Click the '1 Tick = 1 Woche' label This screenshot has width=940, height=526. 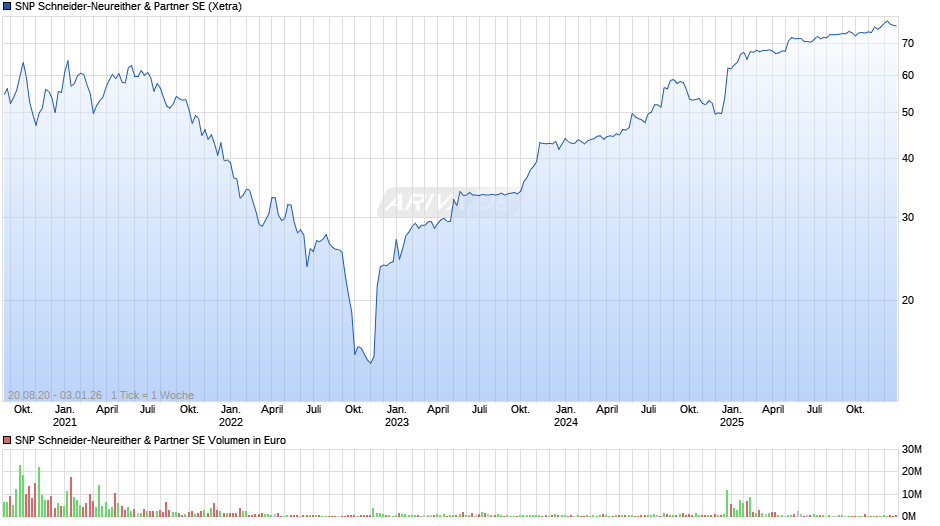[x=152, y=395]
